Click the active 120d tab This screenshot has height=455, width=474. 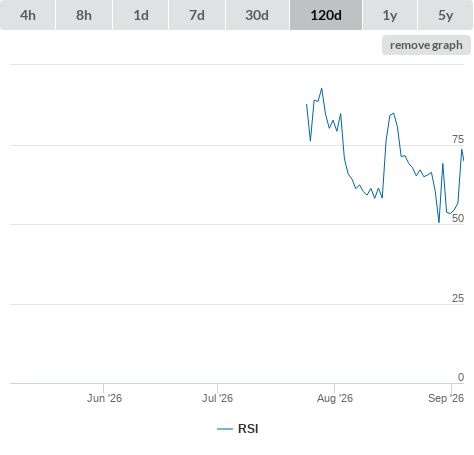326,15
